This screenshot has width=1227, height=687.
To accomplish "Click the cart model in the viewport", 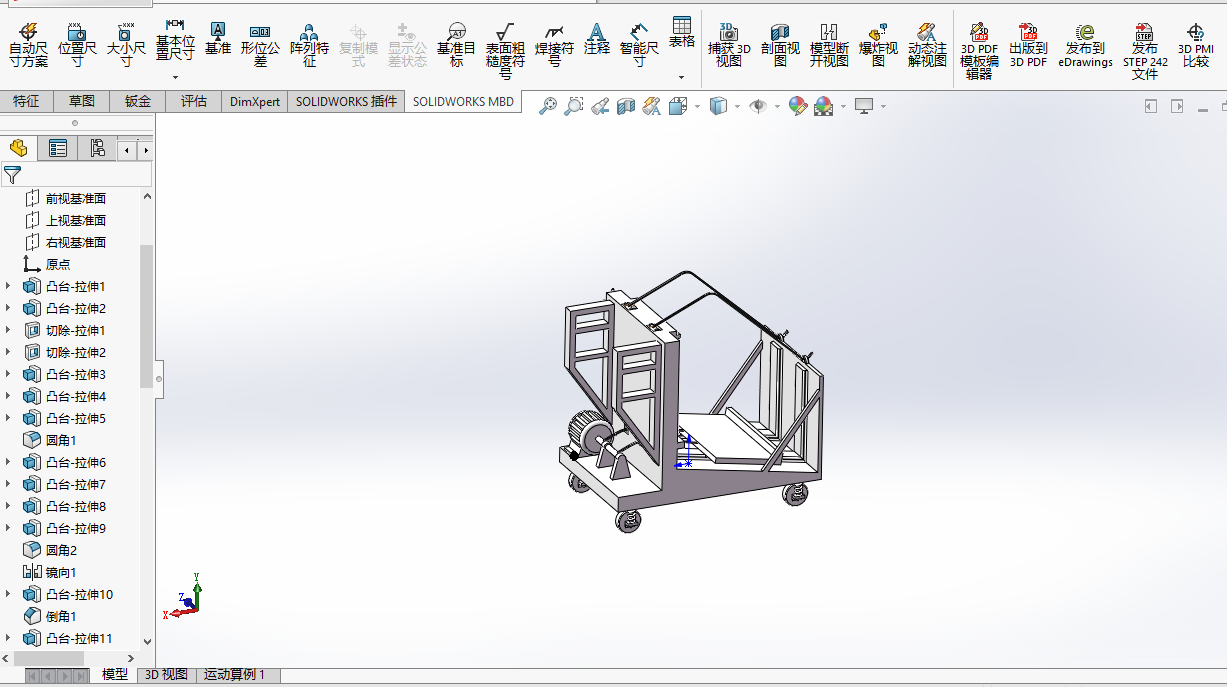I will tap(690, 400).
